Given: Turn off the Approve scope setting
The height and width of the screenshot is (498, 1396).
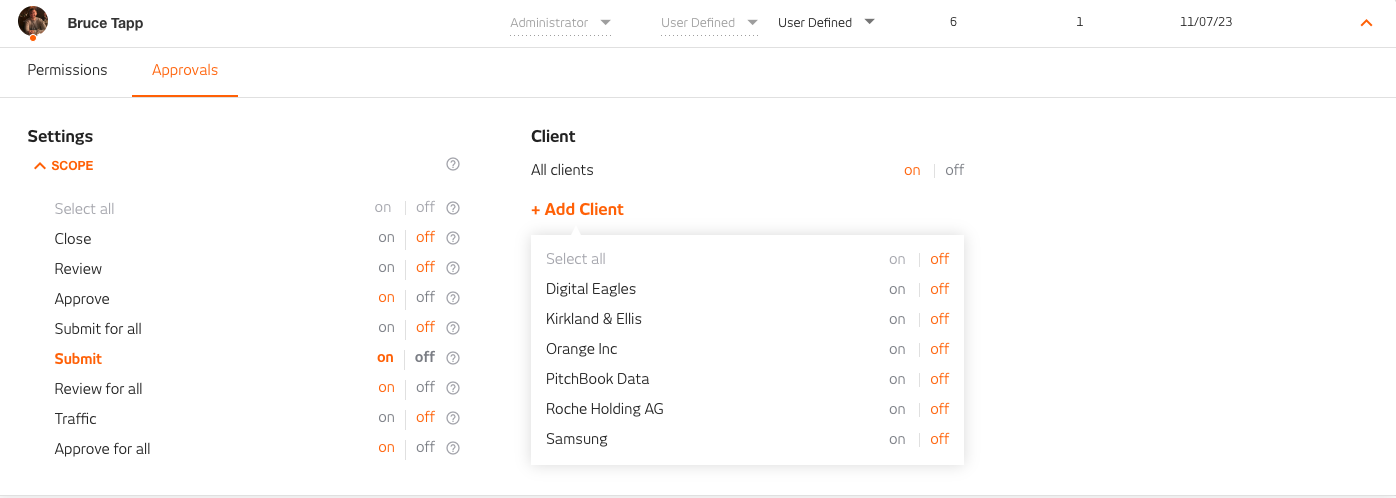Looking at the screenshot, I should pyautogui.click(x=425, y=297).
